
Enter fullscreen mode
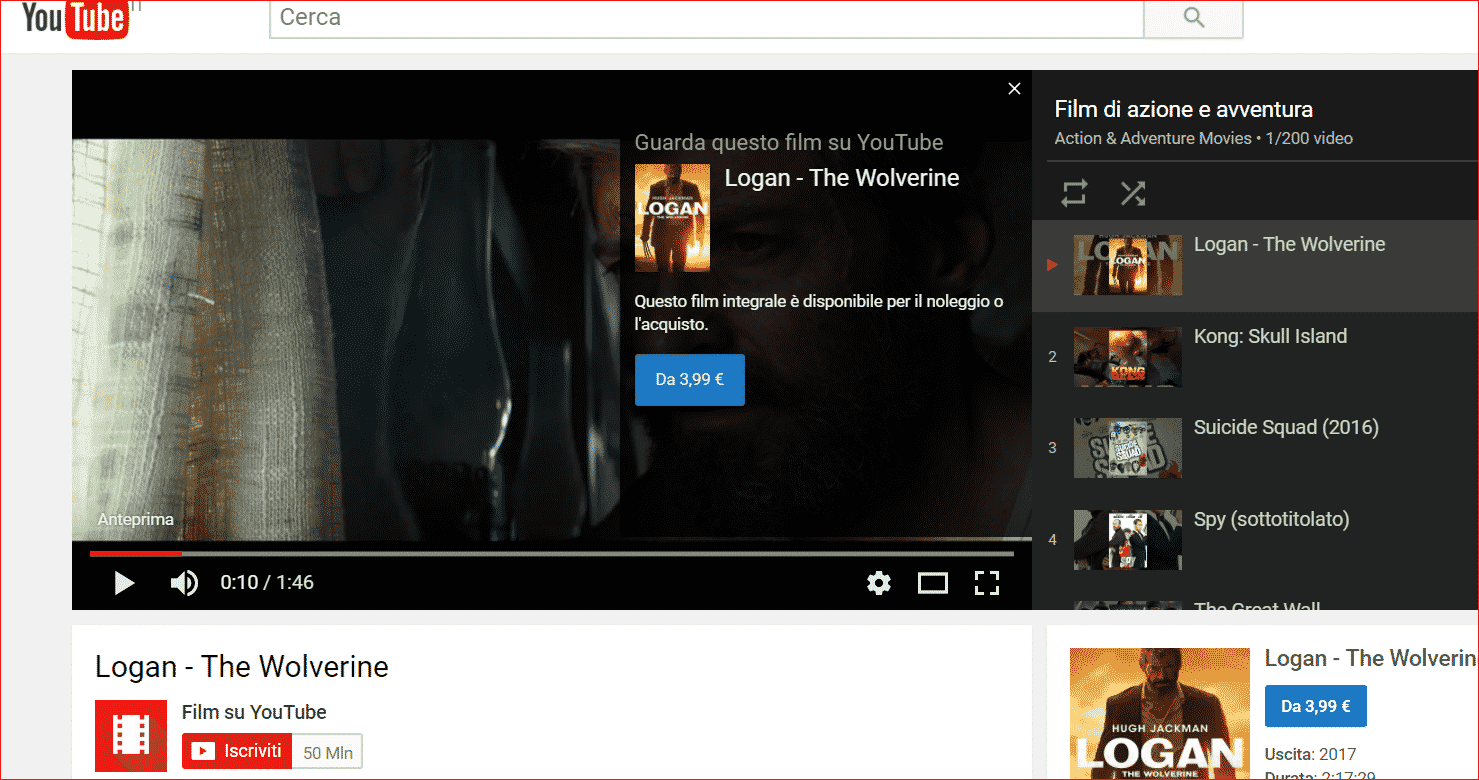[x=987, y=583]
